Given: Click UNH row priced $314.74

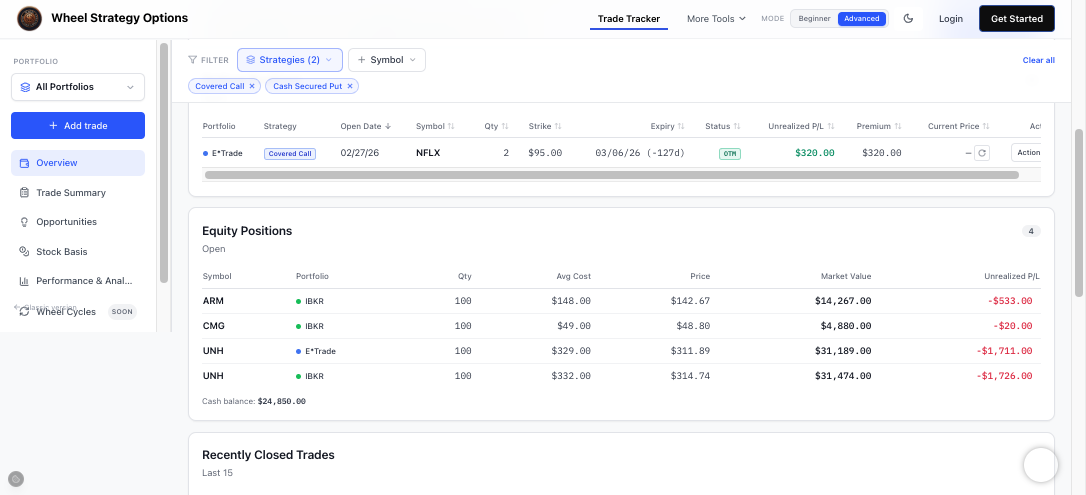Looking at the screenshot, I should coord(621,376).
